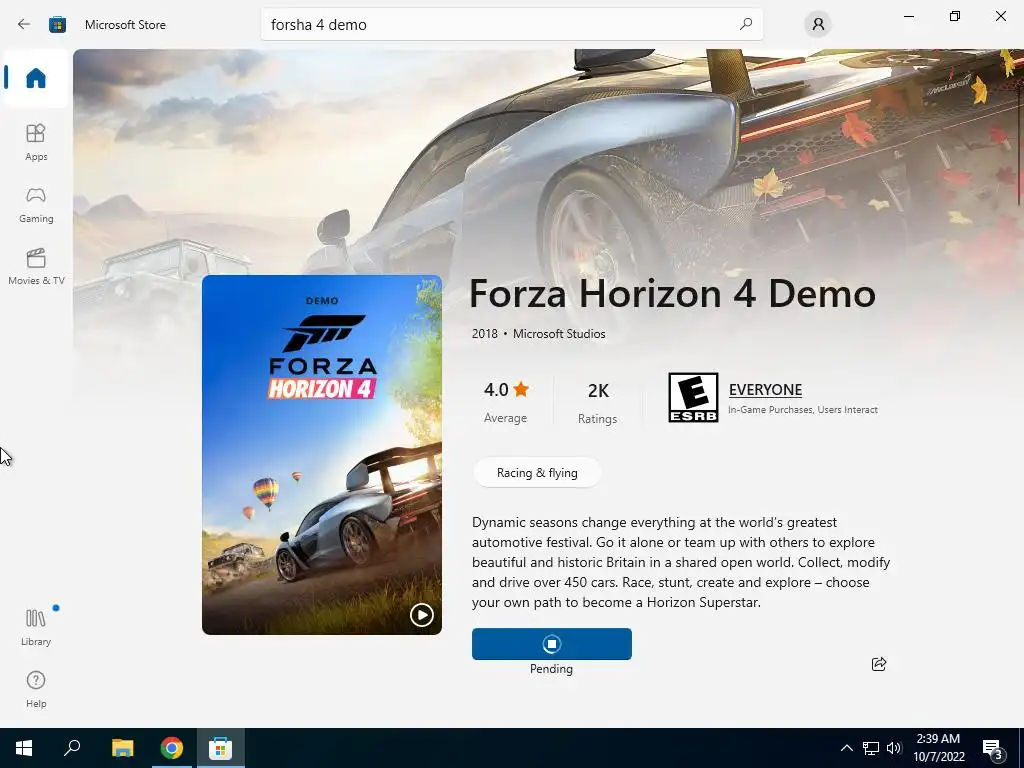
Task: Switch to the Gaming section
Action: click(36, 204)
